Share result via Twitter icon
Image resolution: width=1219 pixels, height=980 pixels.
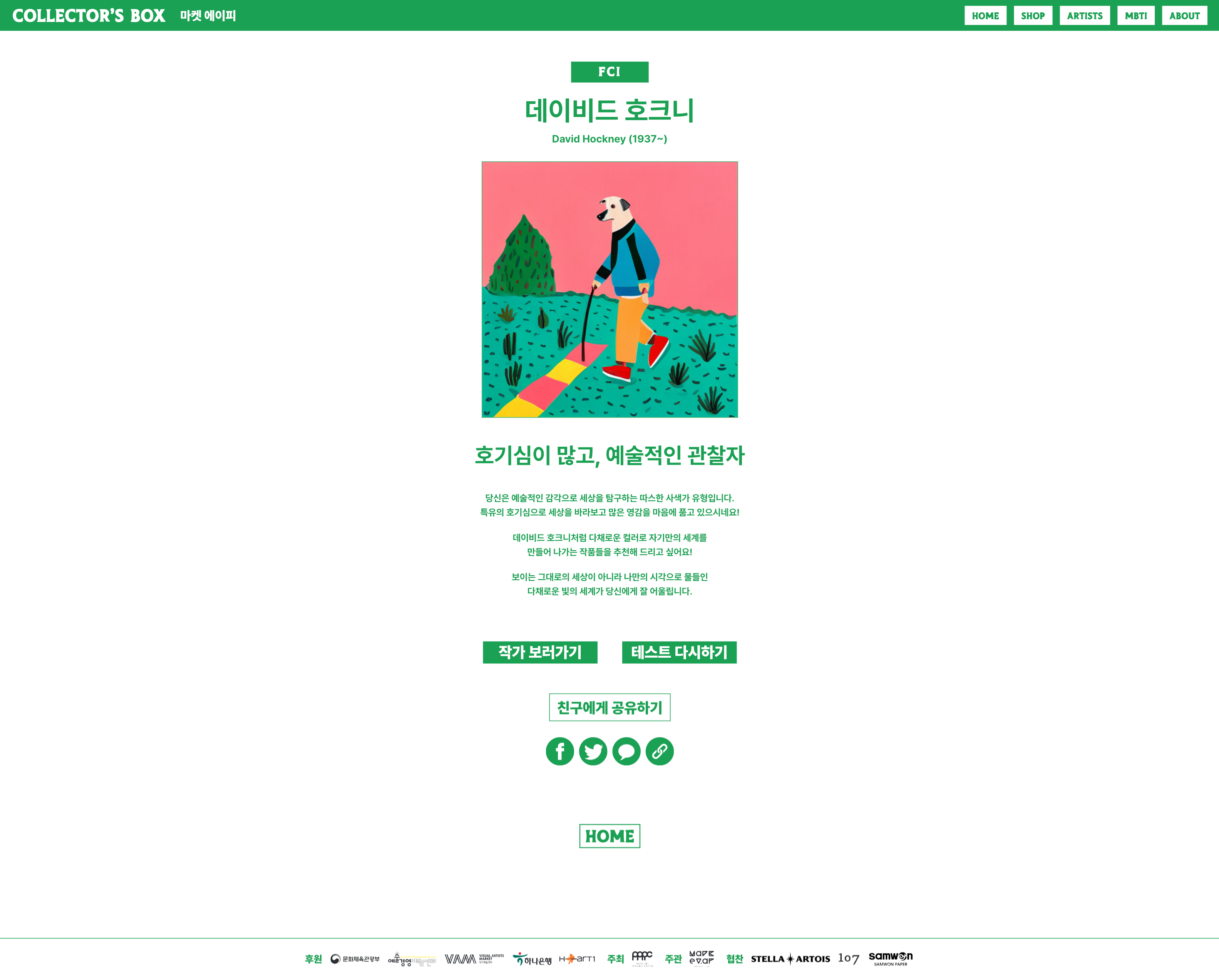pos(593,751)
